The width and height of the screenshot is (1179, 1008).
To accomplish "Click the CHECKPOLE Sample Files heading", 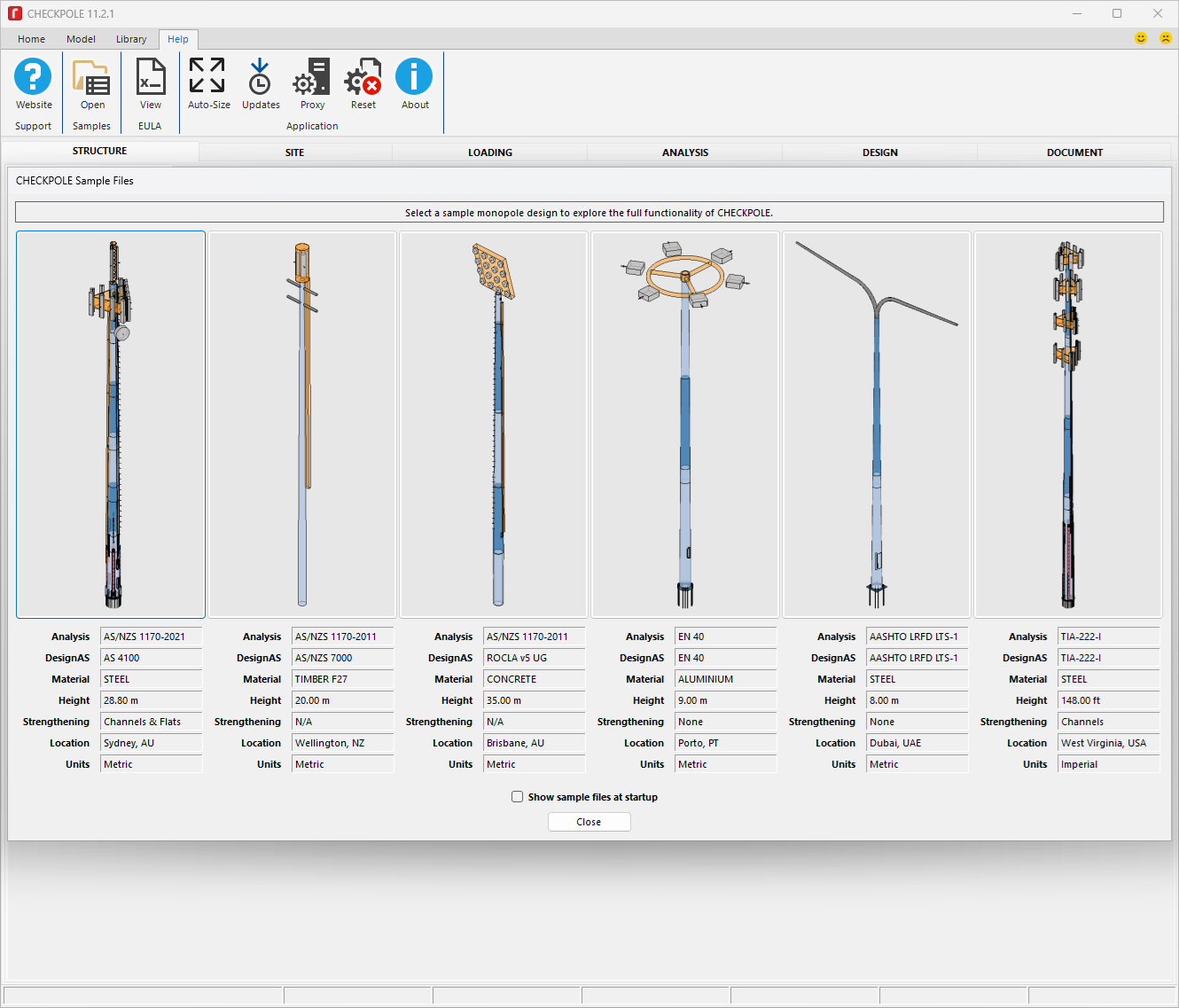I will click(74, 181).
